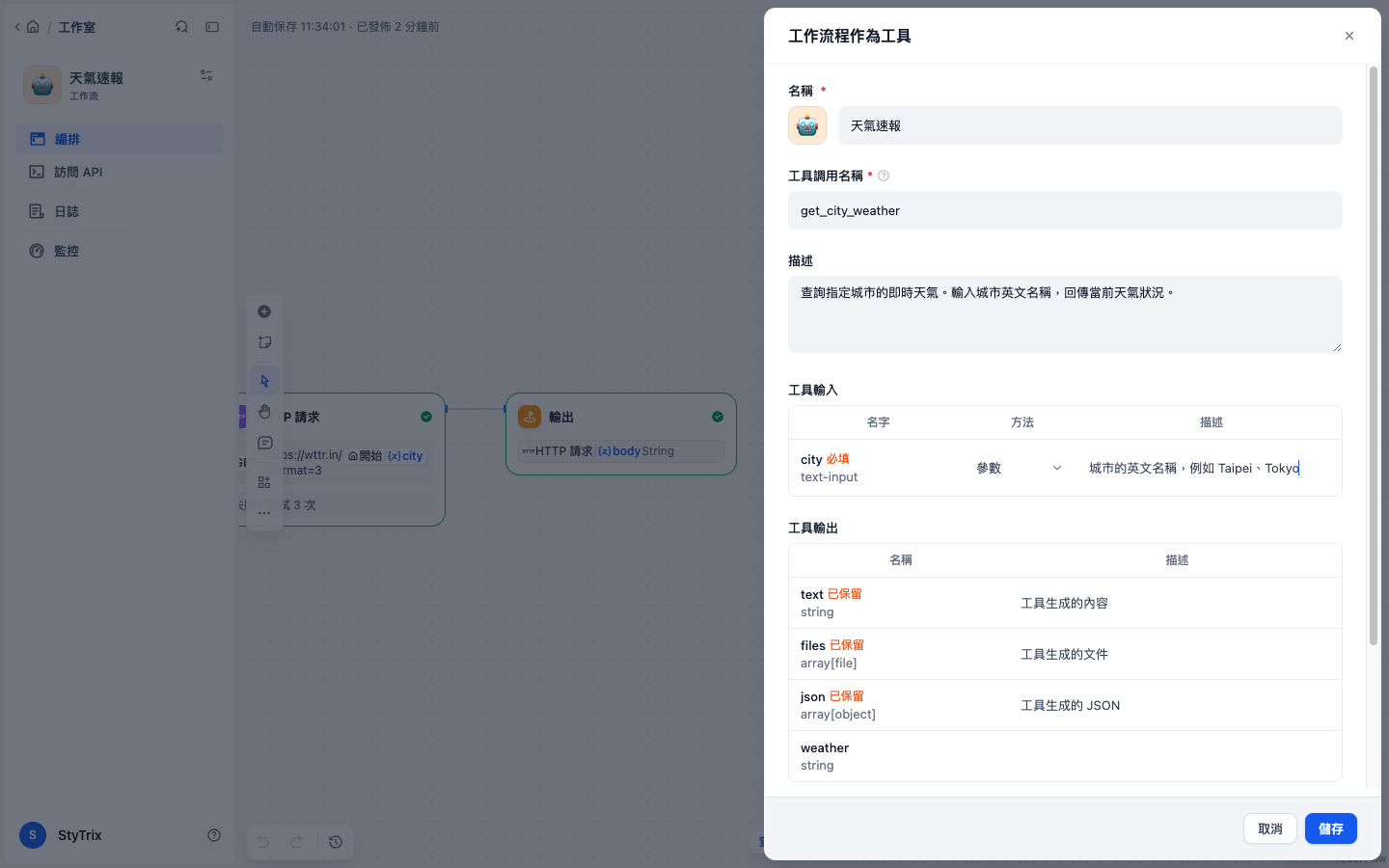Click the 工具生成的文件 description text
The width and height of the screenshot is (1389, 868).
[1064, 654]
